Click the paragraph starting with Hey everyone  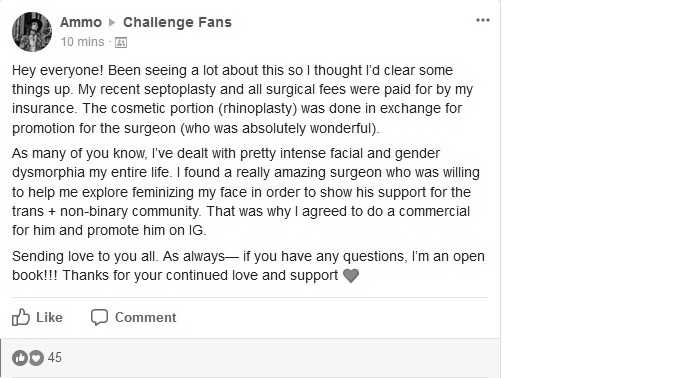(242, 99)
